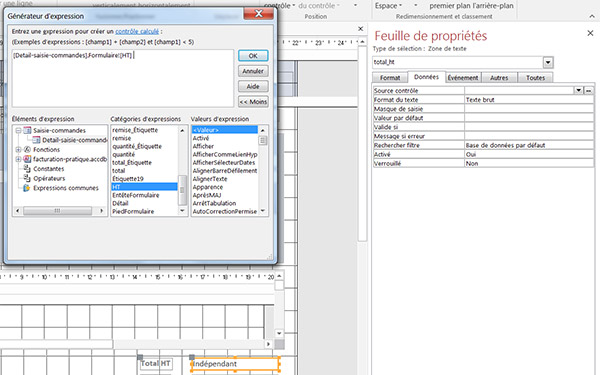This screenshot has width=600, height=375.
Task: Click in the expression text box
Action: click(x=123, y=78)
